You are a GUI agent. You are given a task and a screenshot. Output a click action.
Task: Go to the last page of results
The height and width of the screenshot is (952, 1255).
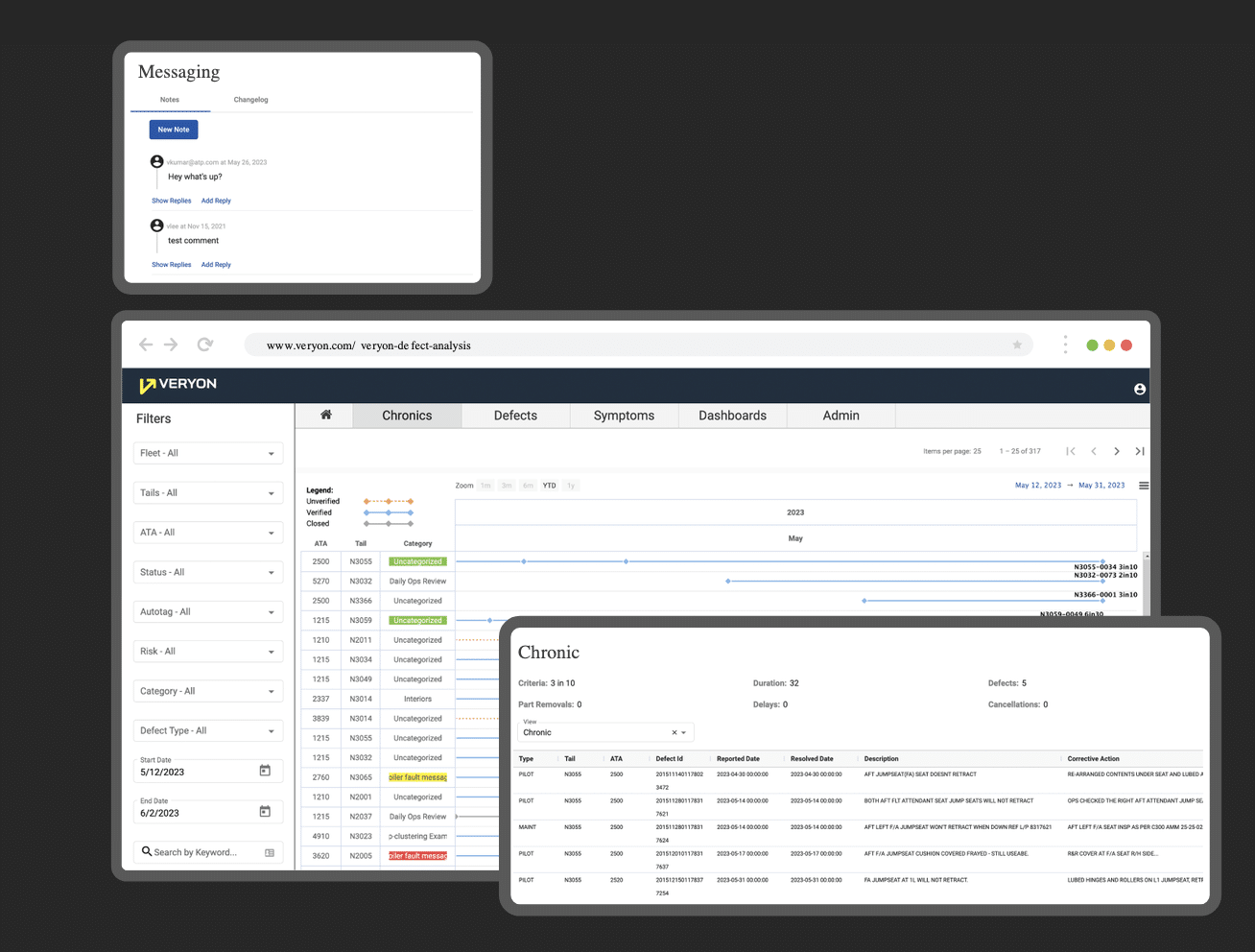[x=1140, y=451]
